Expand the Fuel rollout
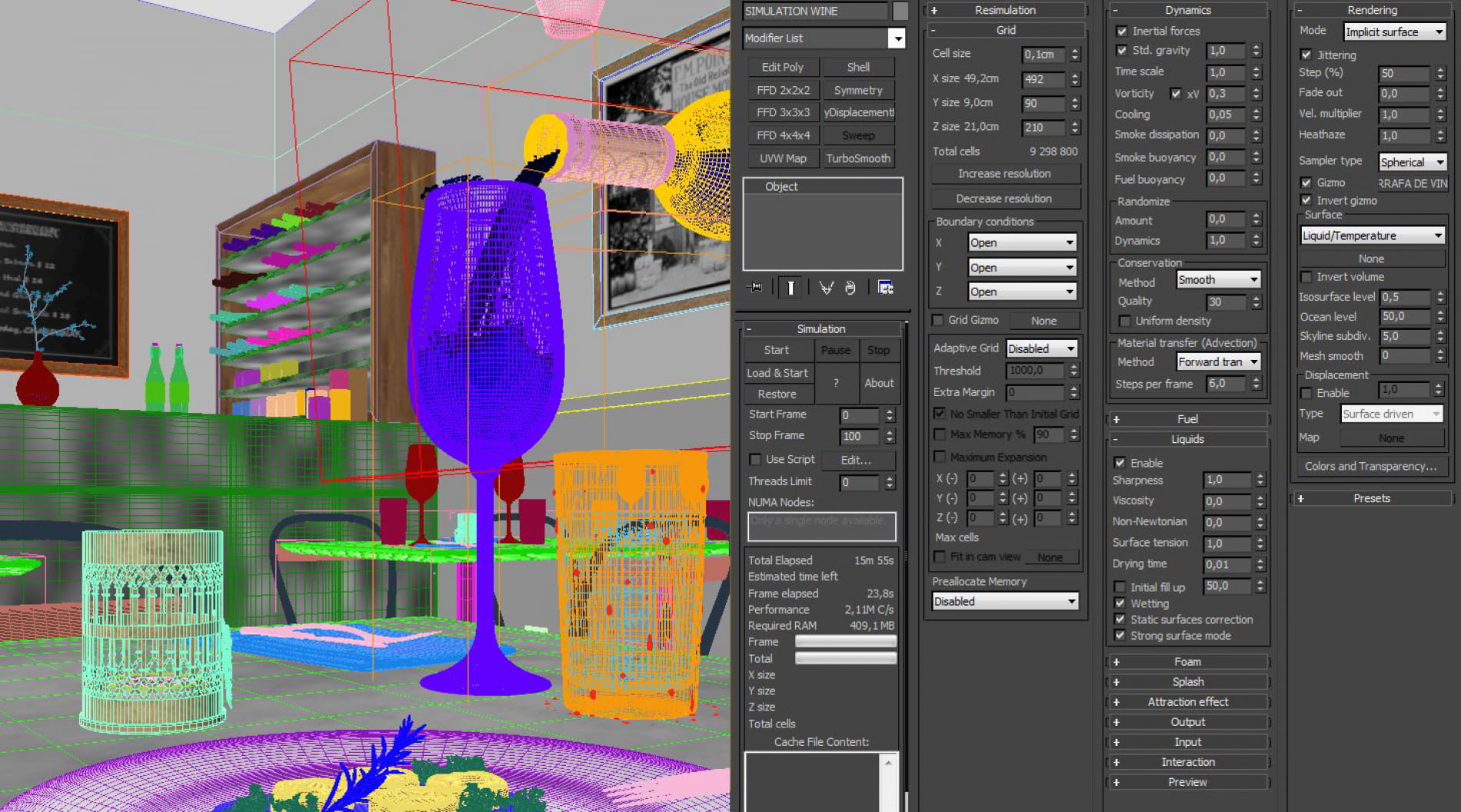Image resolution: width=1461 pixels, height=812 pixels. click(1187, 419)
